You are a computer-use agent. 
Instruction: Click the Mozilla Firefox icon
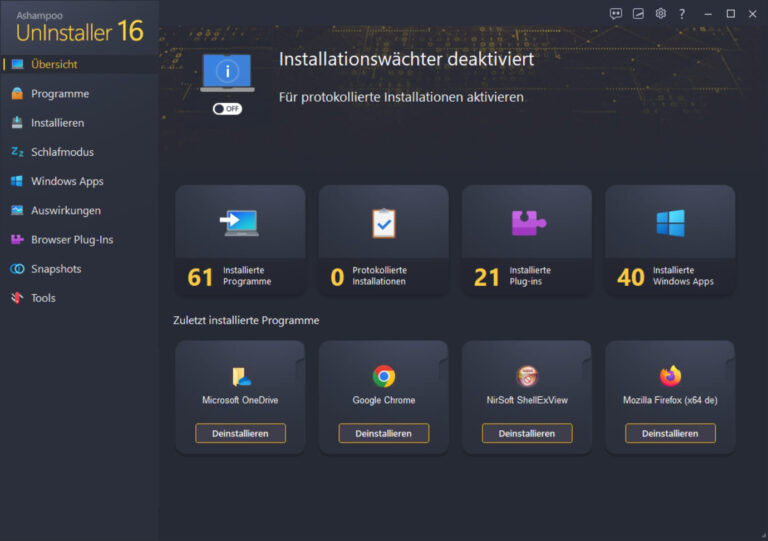671,376
